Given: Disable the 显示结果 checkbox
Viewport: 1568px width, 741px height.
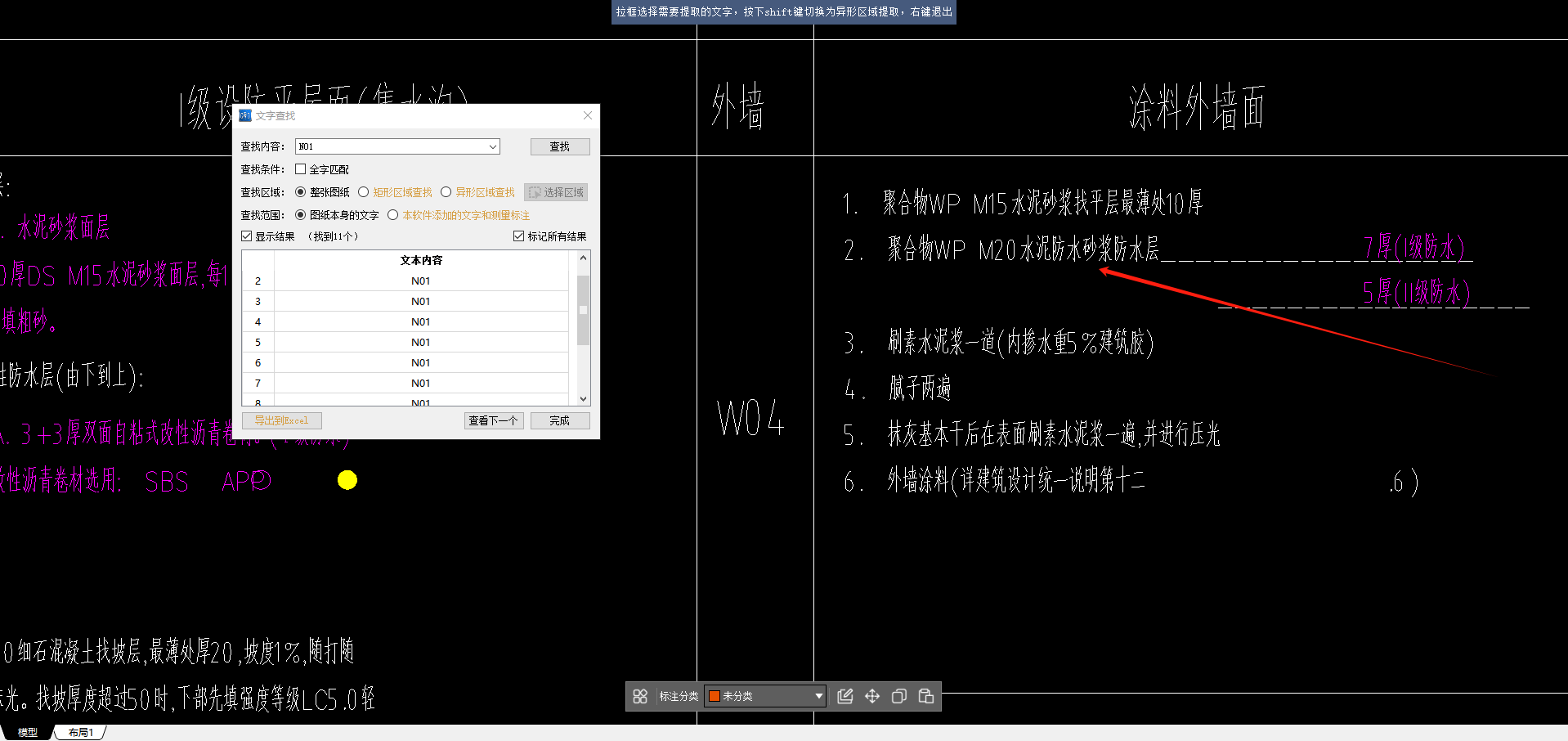Looking at the screenshot, I should (x=246, y=236).
